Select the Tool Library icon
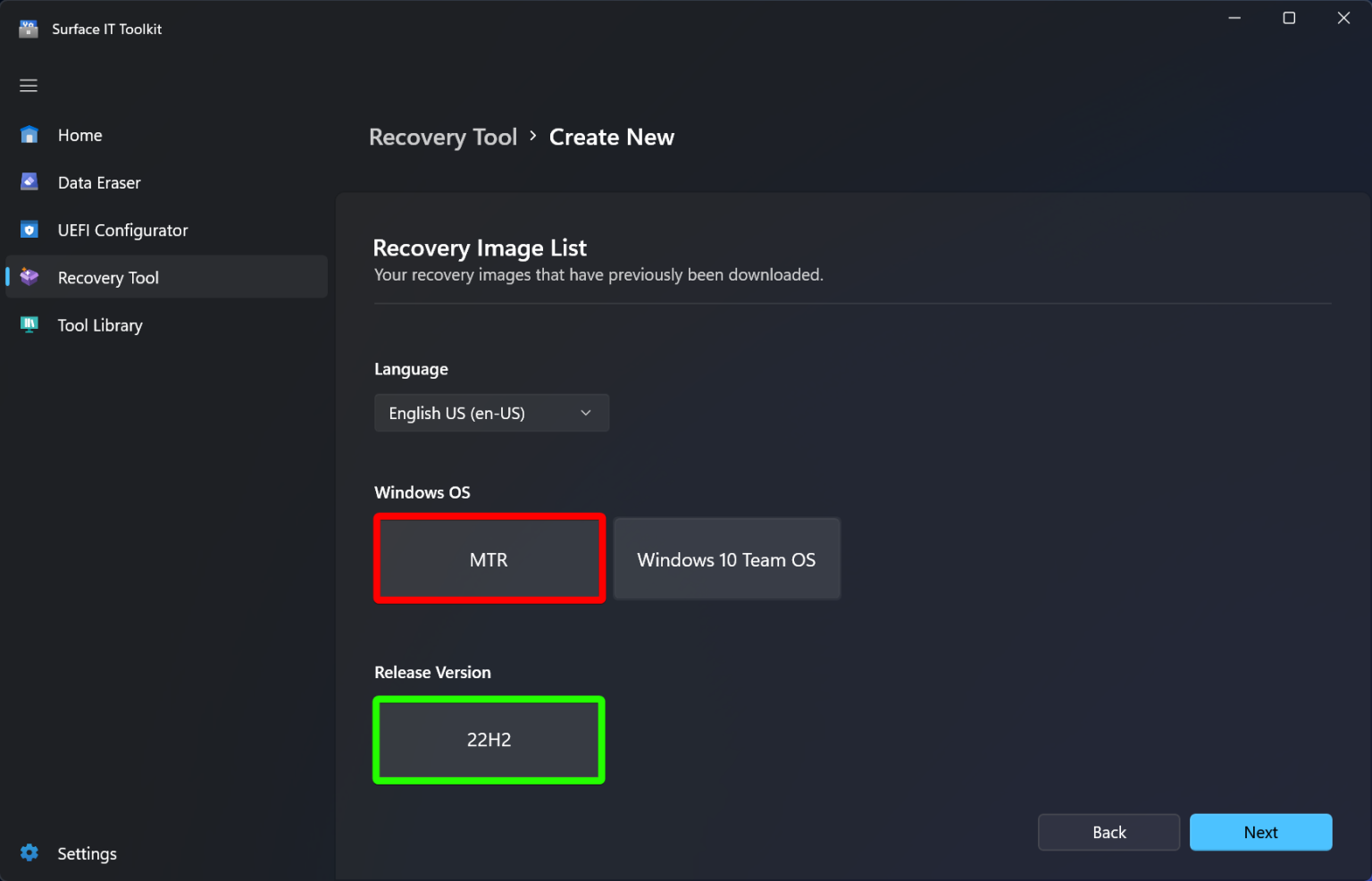This screenshot has height=881, width=1372. (29, 324)
